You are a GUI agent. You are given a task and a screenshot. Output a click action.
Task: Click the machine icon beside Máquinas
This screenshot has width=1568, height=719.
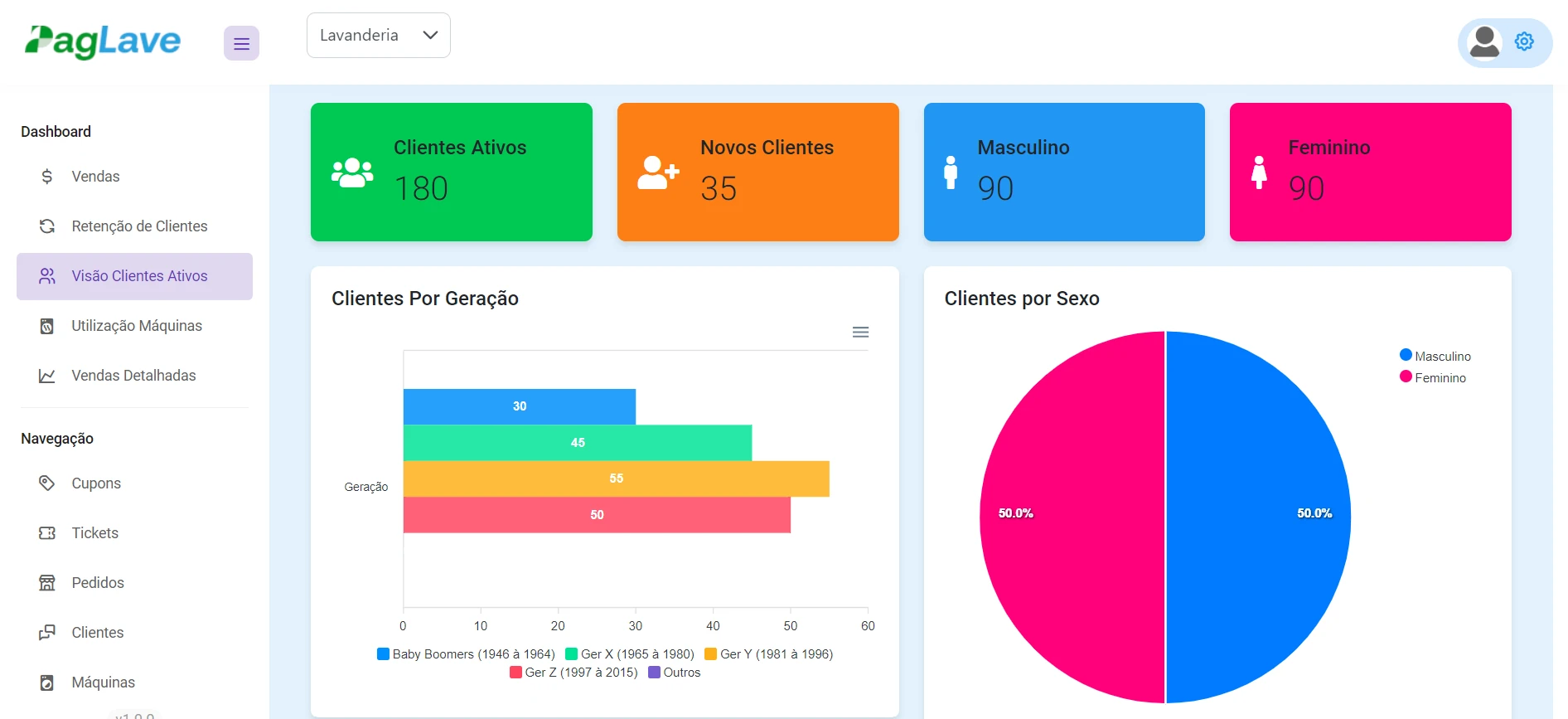(x=47, y=683)
